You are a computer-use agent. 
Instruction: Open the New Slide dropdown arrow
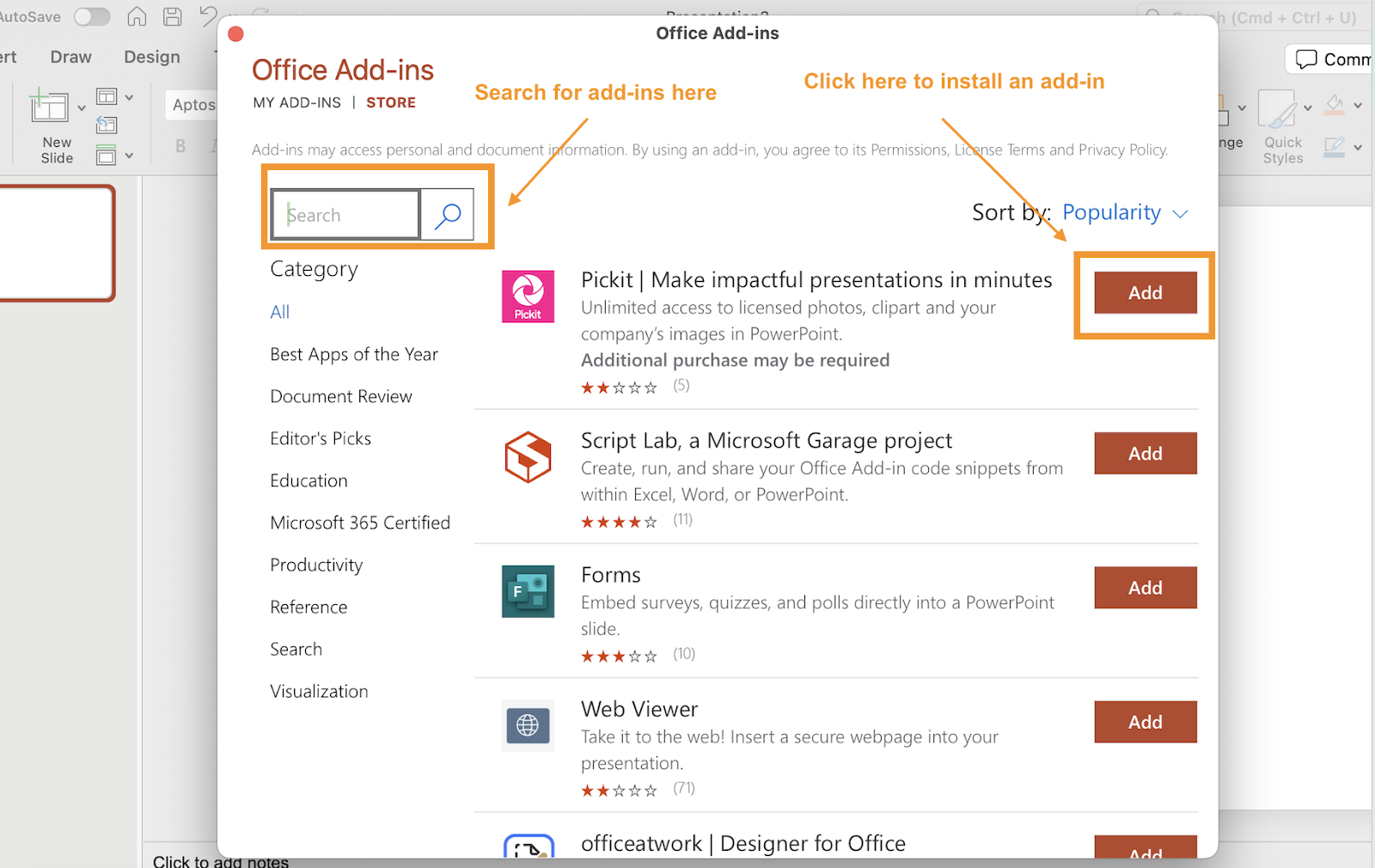[x=82, y=108]
